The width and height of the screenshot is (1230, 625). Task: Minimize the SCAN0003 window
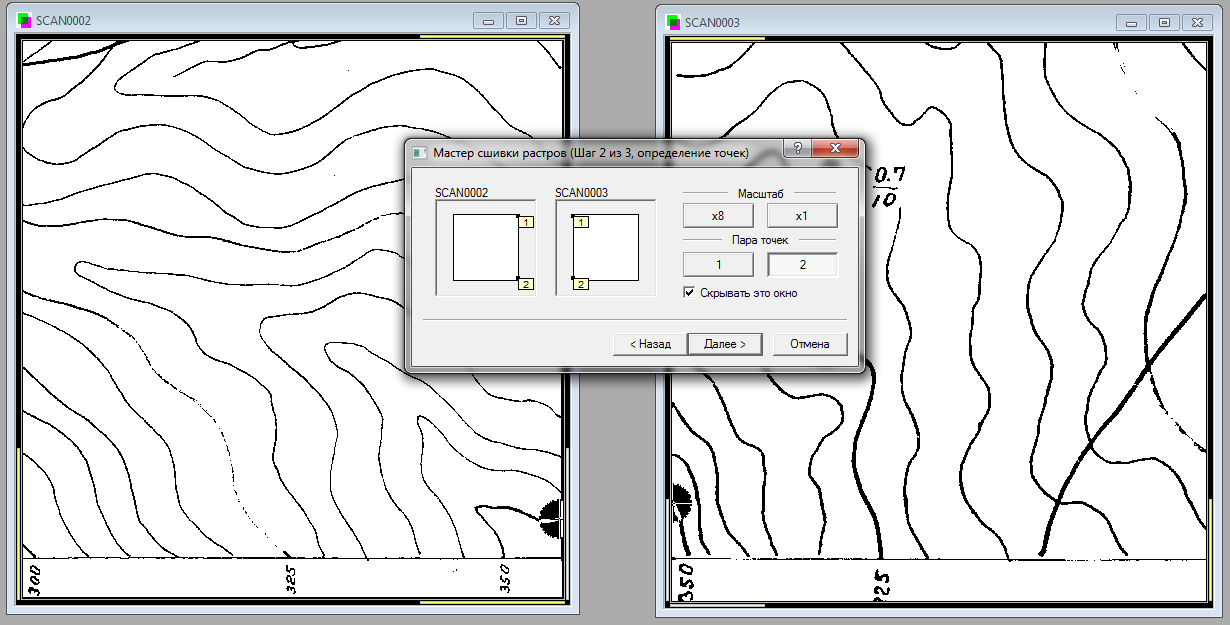(1134, 22)
